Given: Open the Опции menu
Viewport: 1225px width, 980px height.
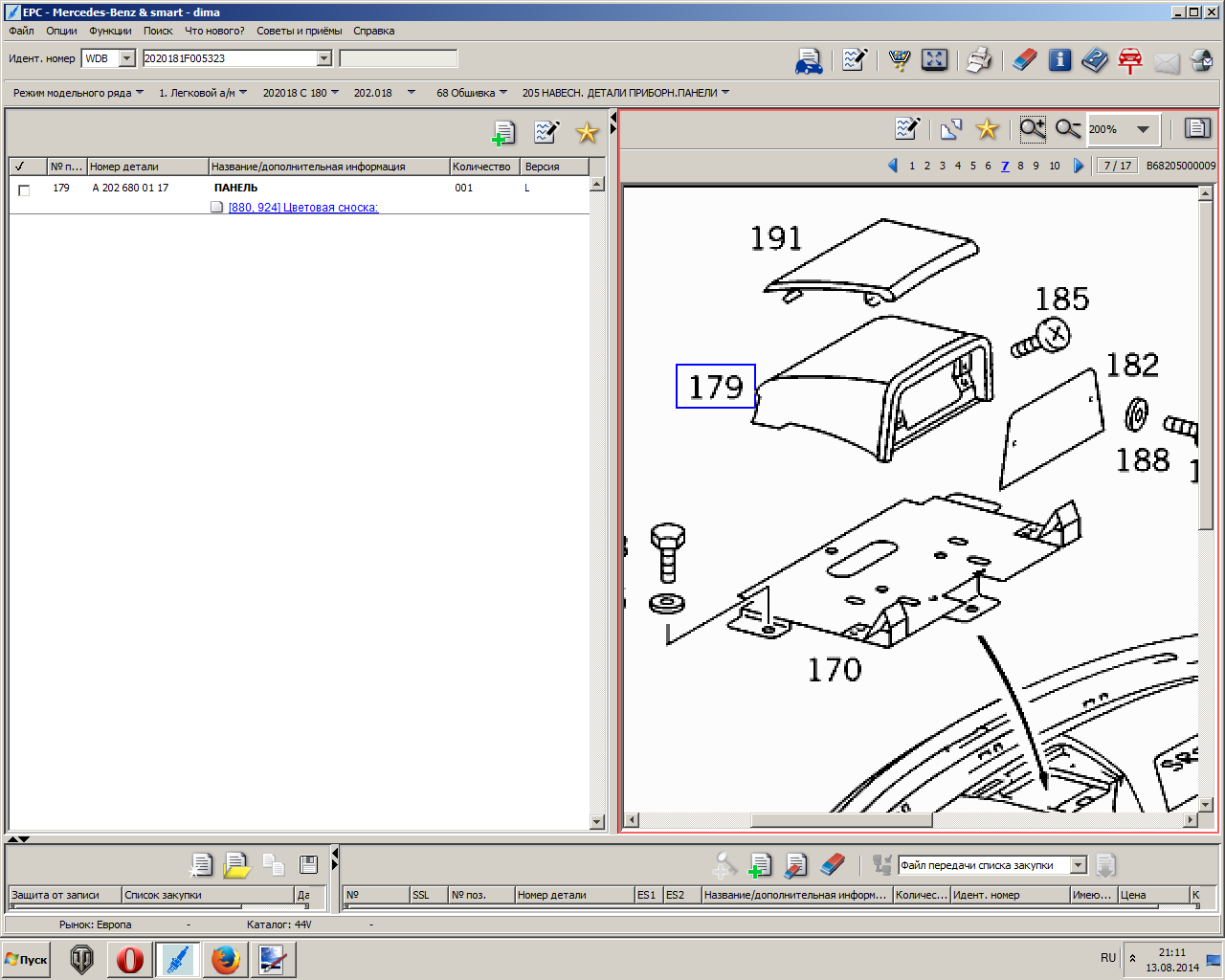Looking at the screenshot, I should tap(61, 31).
